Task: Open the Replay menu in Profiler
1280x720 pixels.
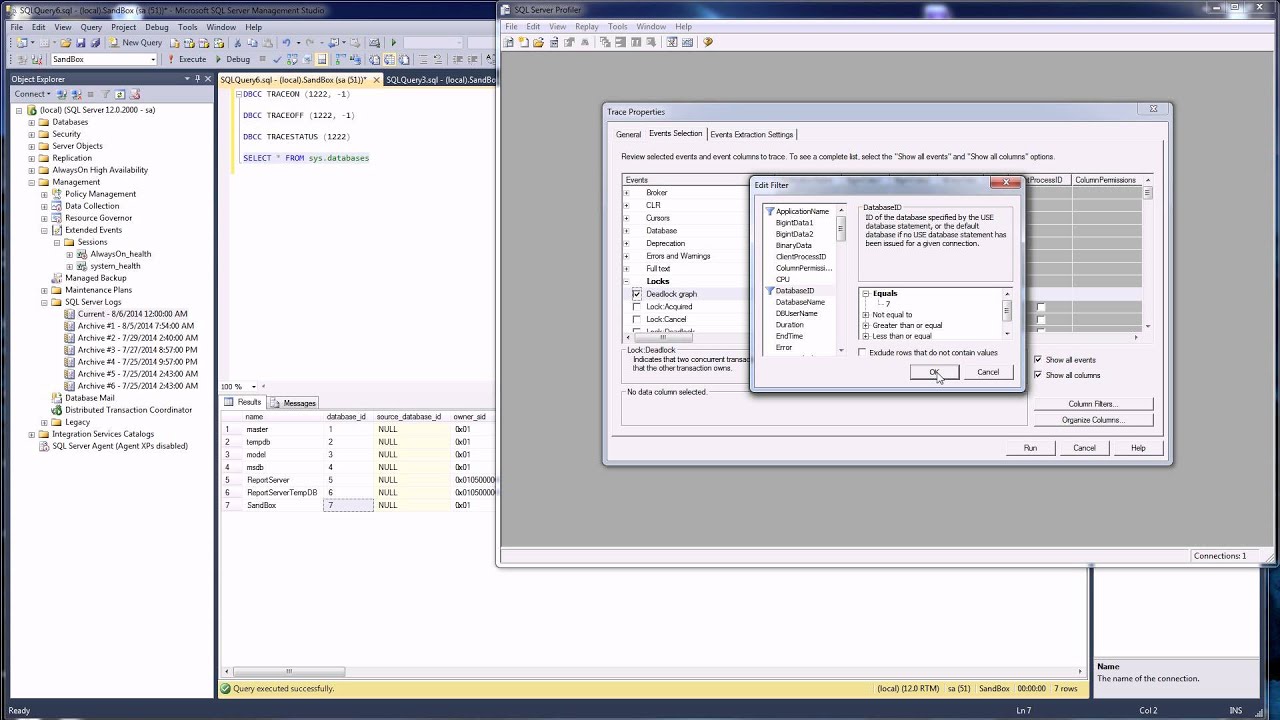Action: 587,26
